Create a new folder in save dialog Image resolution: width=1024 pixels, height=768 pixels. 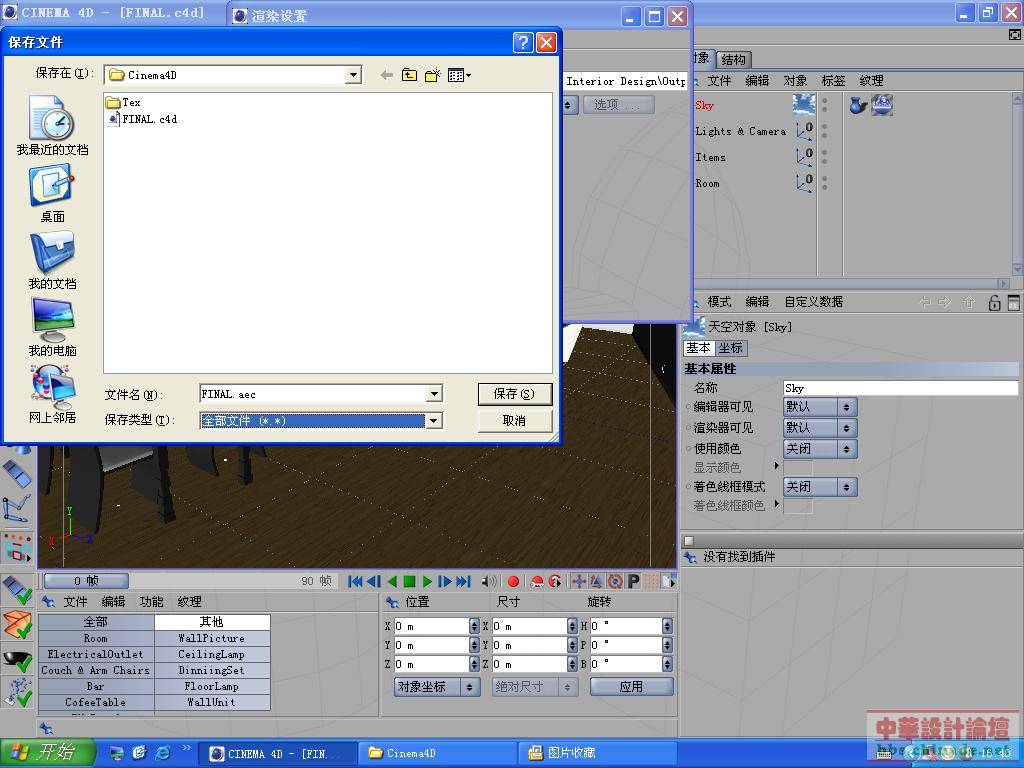(432, 75)
